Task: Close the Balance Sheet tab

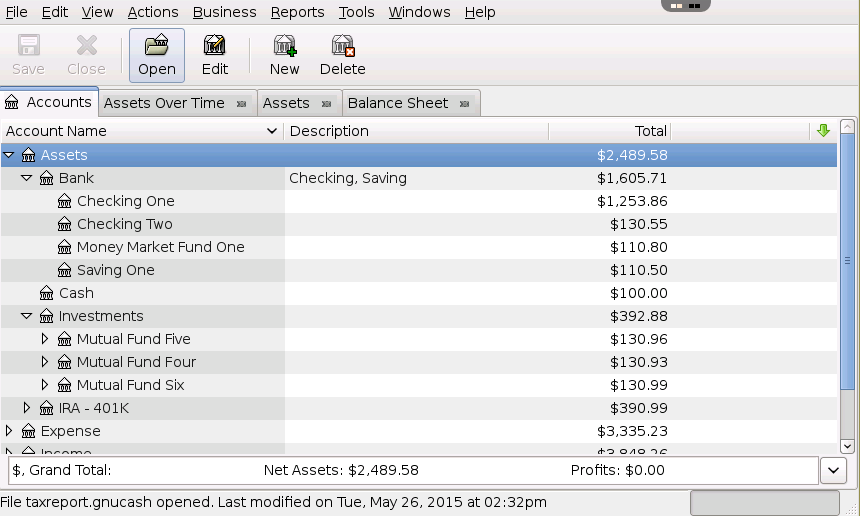Action: pyautogui.click(x=464, y=103)
